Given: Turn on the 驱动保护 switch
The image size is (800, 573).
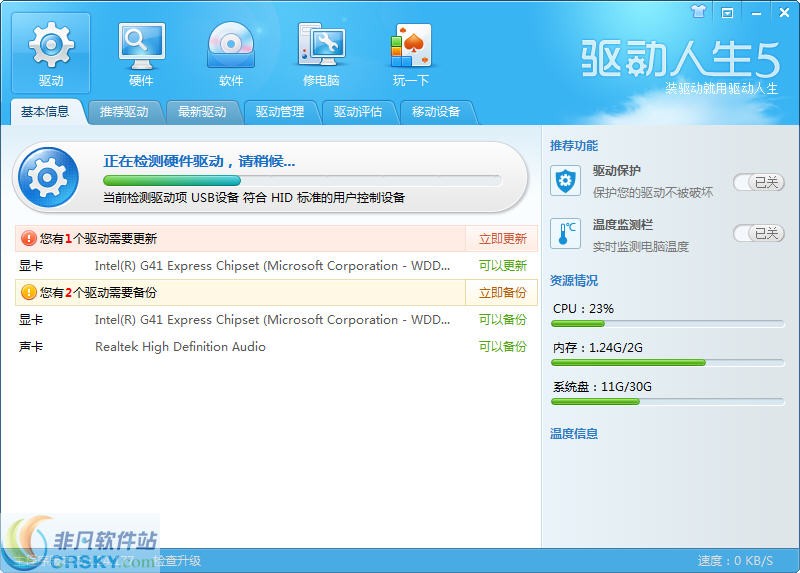Looking at the screenshot, I should point(759,182).
